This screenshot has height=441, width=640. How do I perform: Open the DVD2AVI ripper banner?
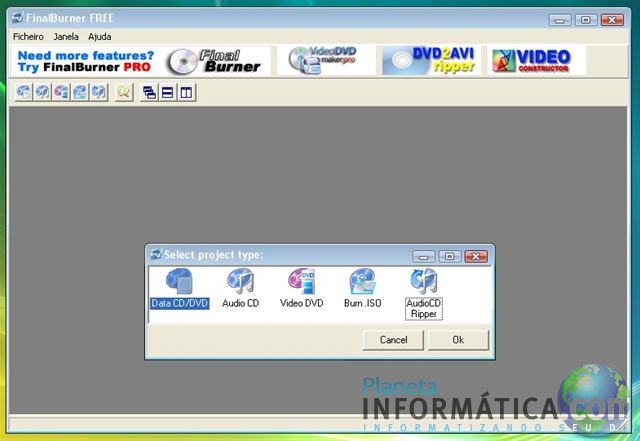tap(431, 60)
